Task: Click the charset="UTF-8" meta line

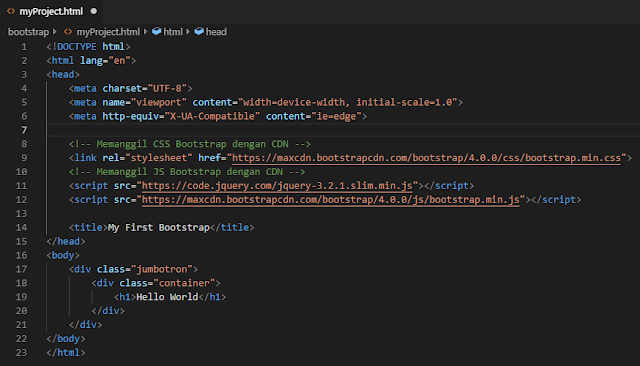Action: tap(131, 89)
